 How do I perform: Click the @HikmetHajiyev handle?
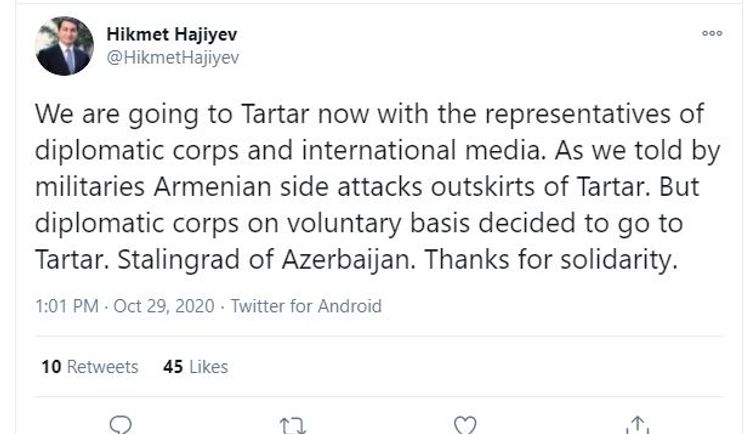172,57
